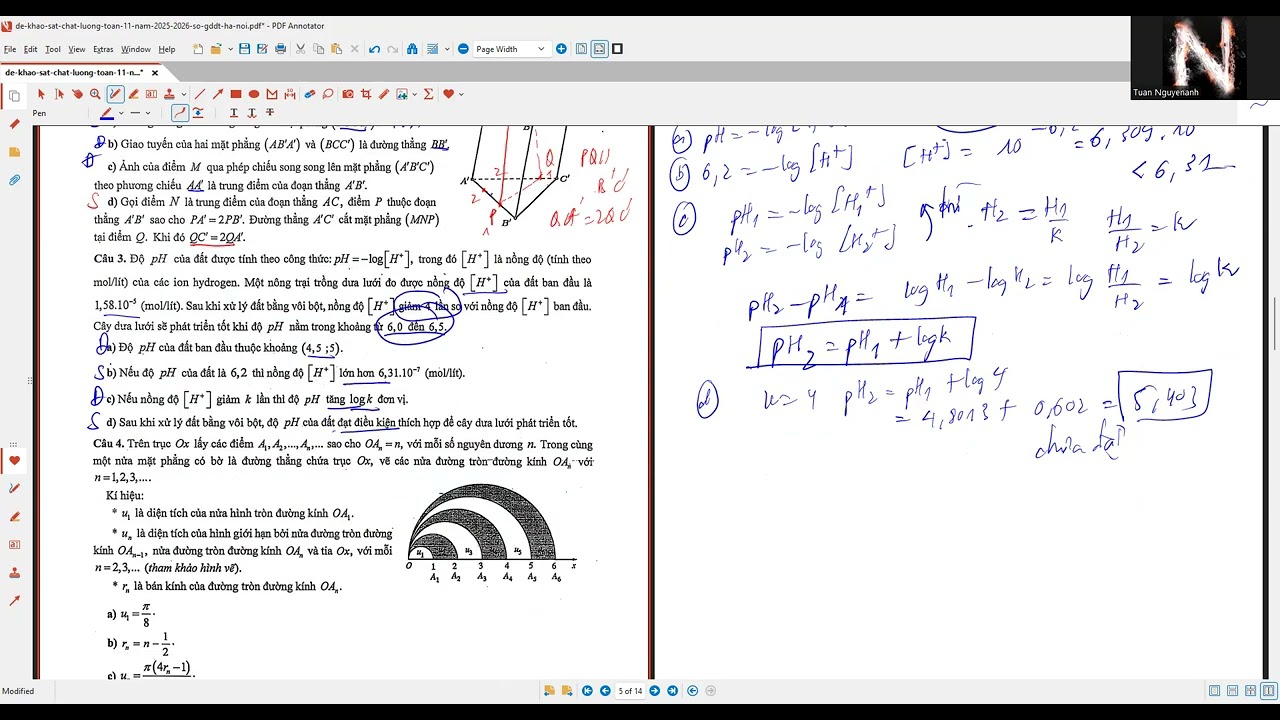
Task: Select the Line drawing tool
Action: tap(200, 94)
